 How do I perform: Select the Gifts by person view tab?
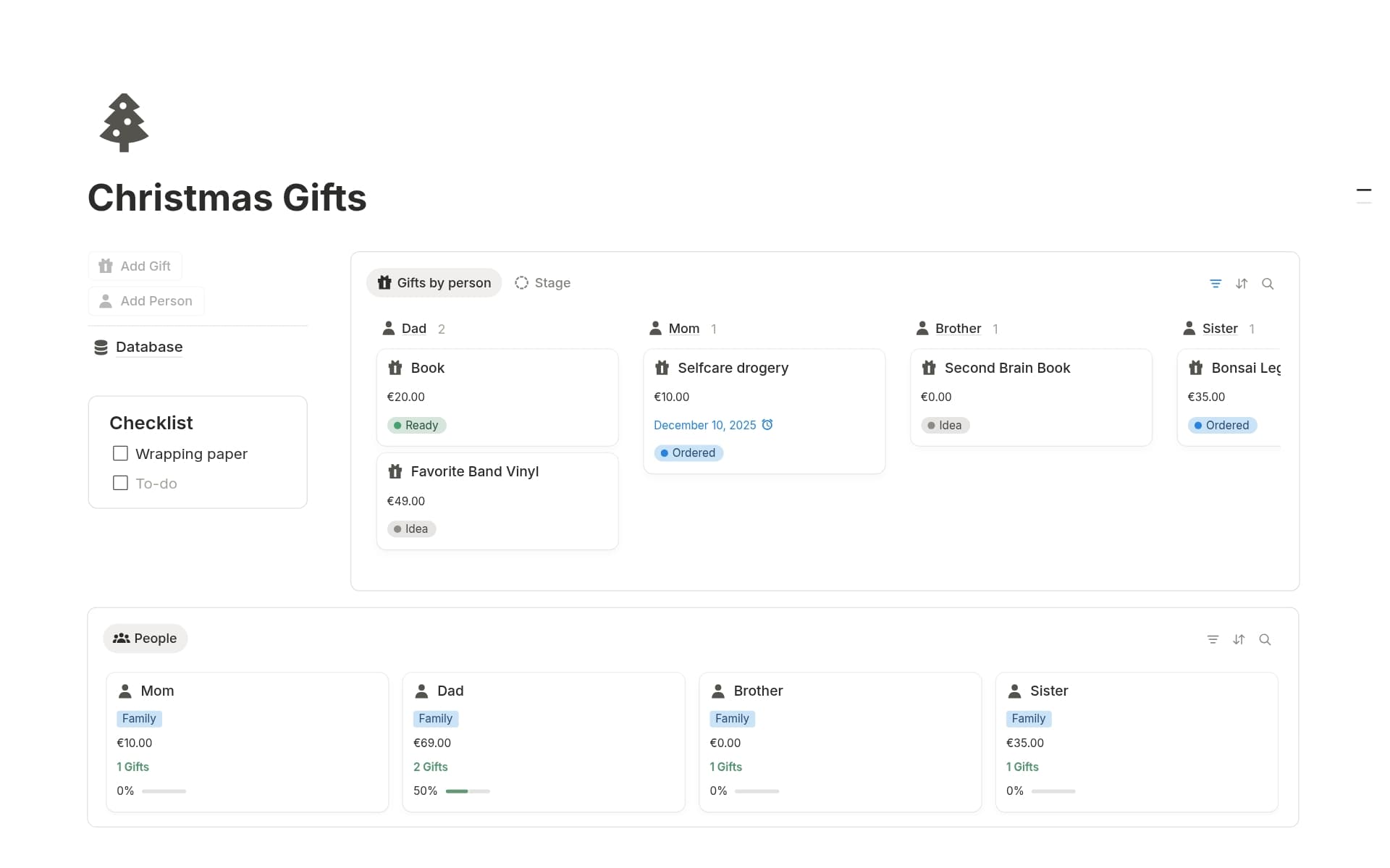point(434,282)
